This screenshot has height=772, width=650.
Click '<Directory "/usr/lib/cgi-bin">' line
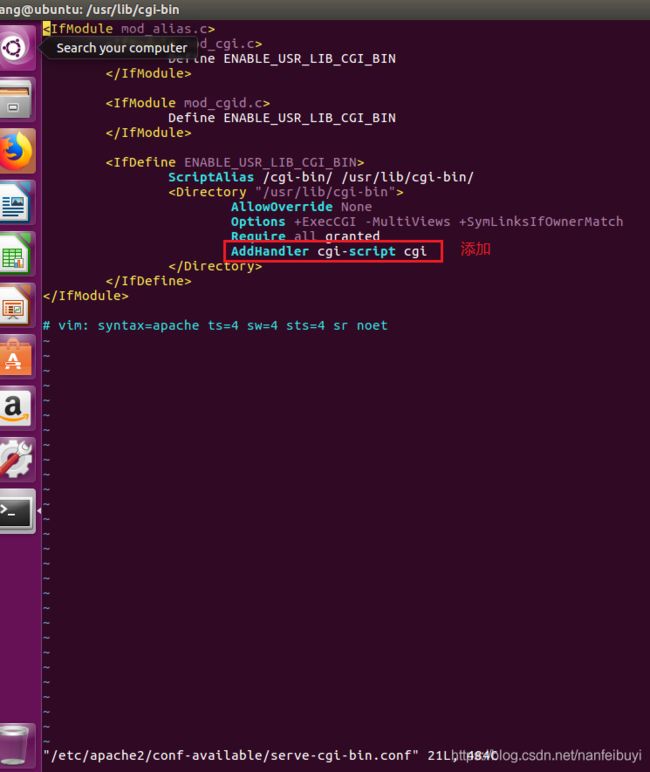[x=286, y=192]
